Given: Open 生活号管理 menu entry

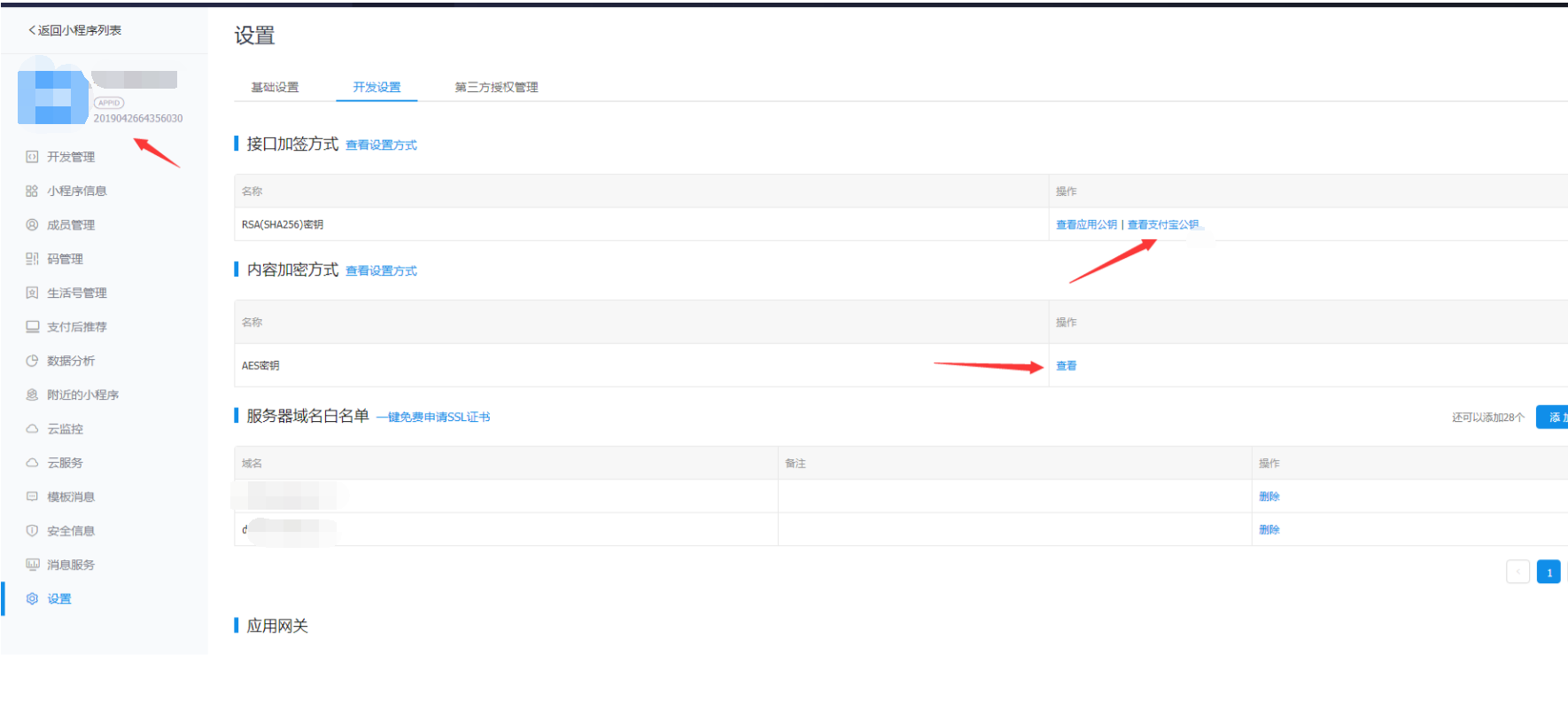Looking at the screenshot, I should click(x=77, y=293).
